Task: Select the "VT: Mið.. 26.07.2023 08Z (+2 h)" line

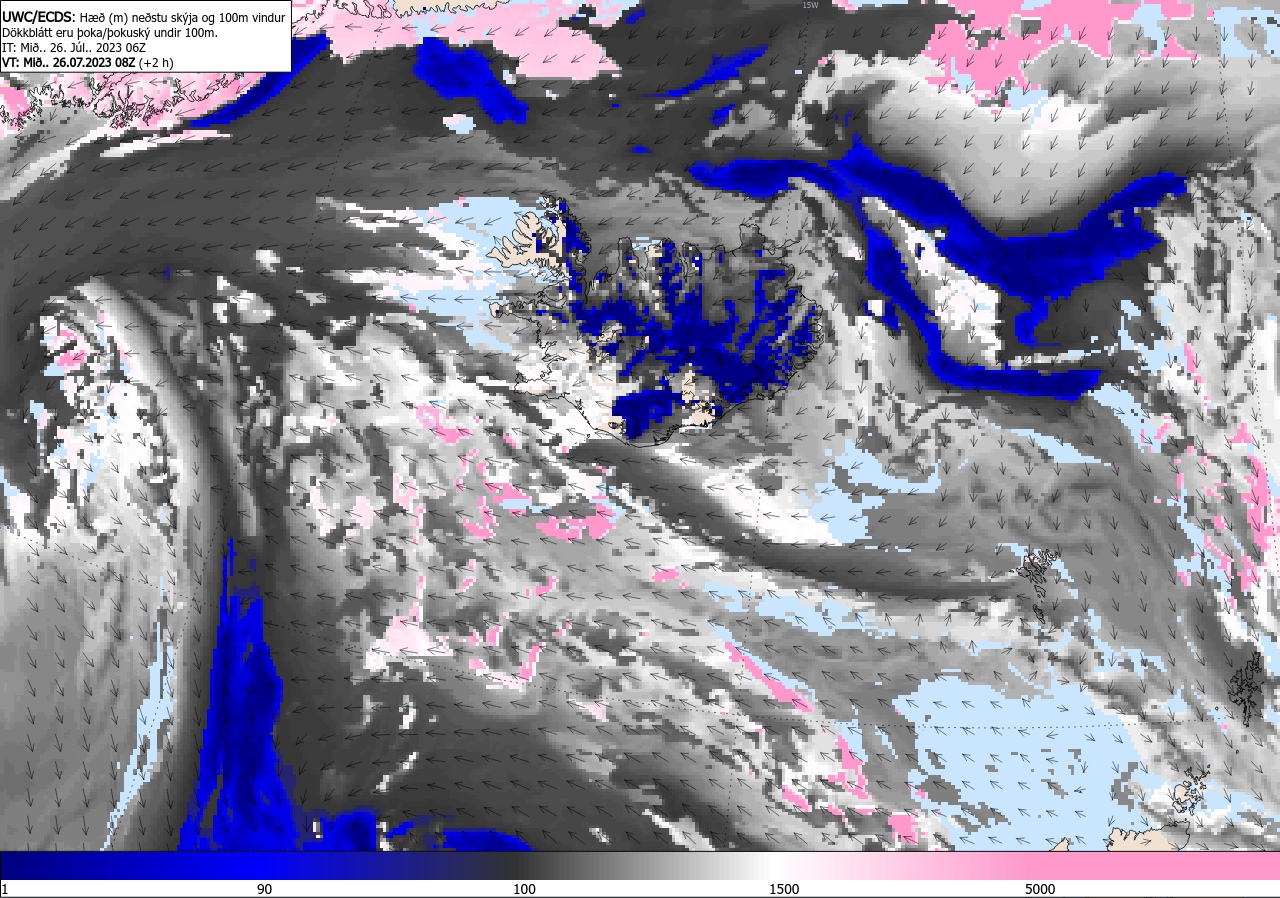Action: point(88,62)
